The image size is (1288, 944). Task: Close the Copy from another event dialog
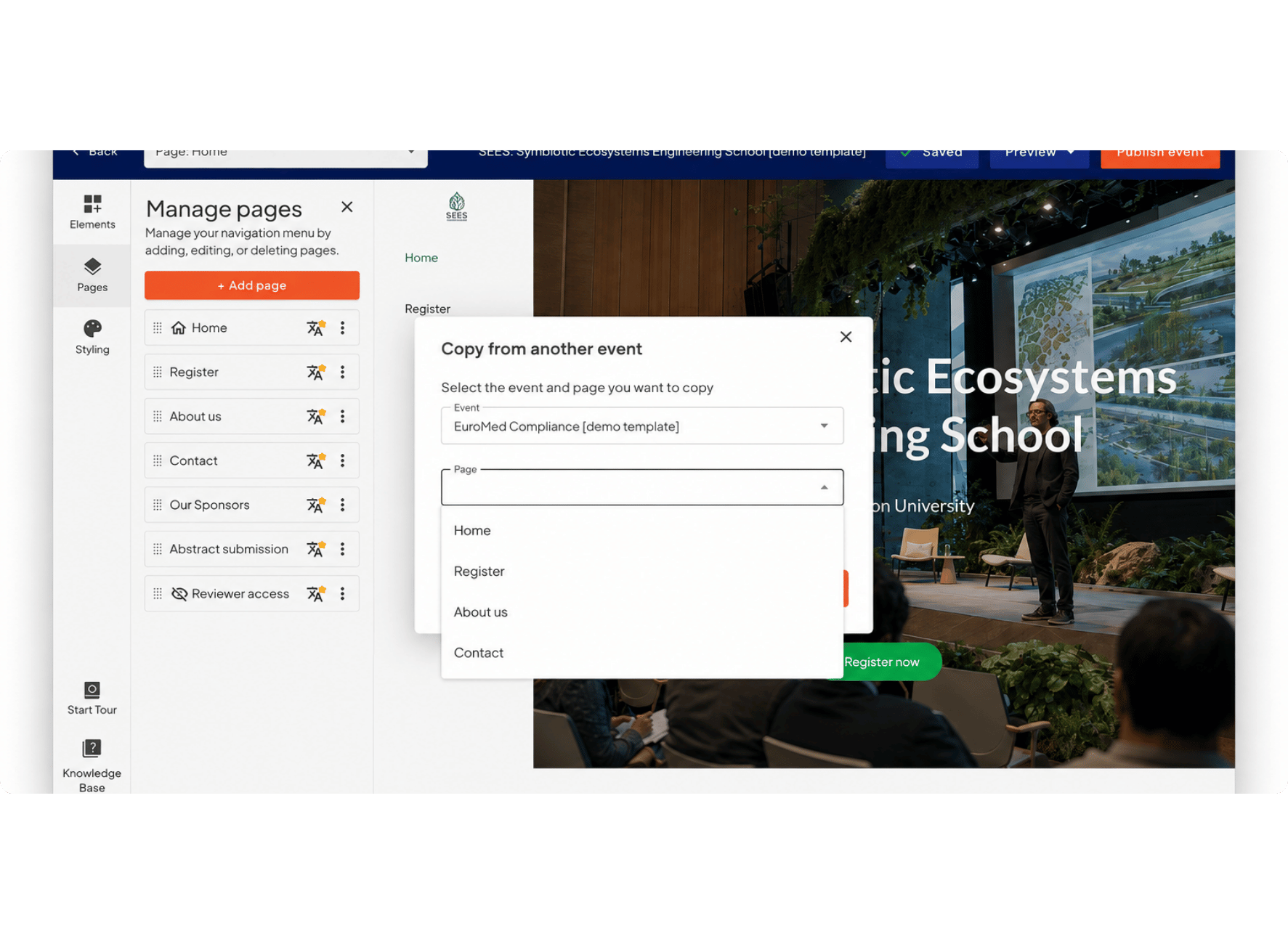(846, 337)
